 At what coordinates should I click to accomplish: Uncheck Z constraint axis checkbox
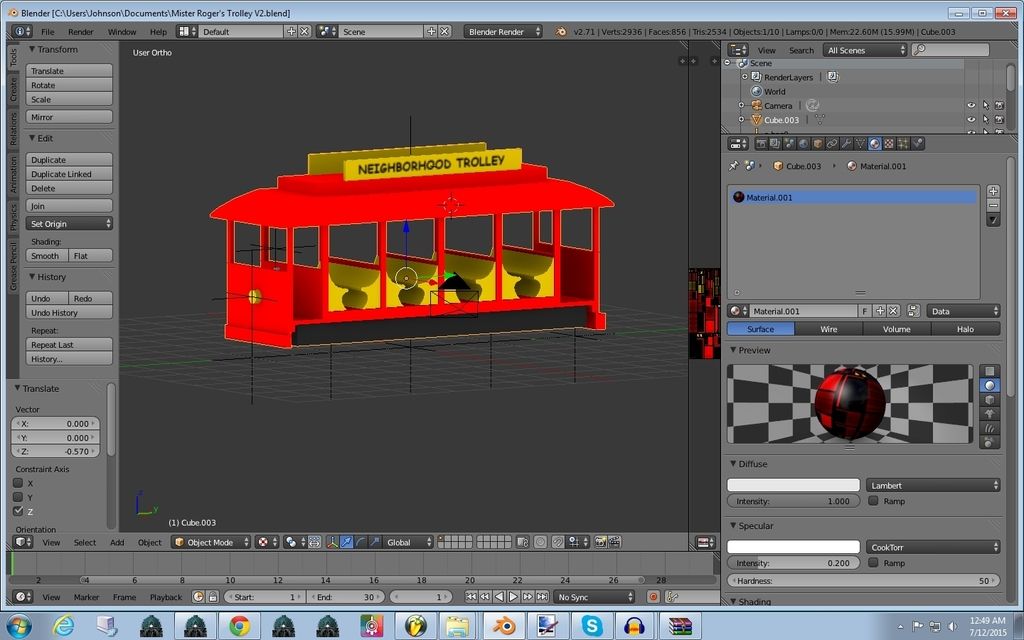pyautogui.click(x=18, y=511)
